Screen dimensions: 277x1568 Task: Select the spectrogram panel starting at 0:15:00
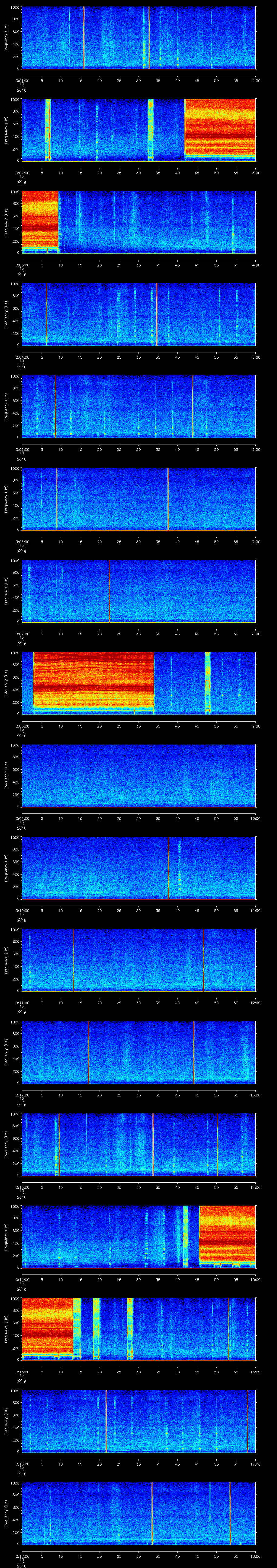coord(138,1329)
